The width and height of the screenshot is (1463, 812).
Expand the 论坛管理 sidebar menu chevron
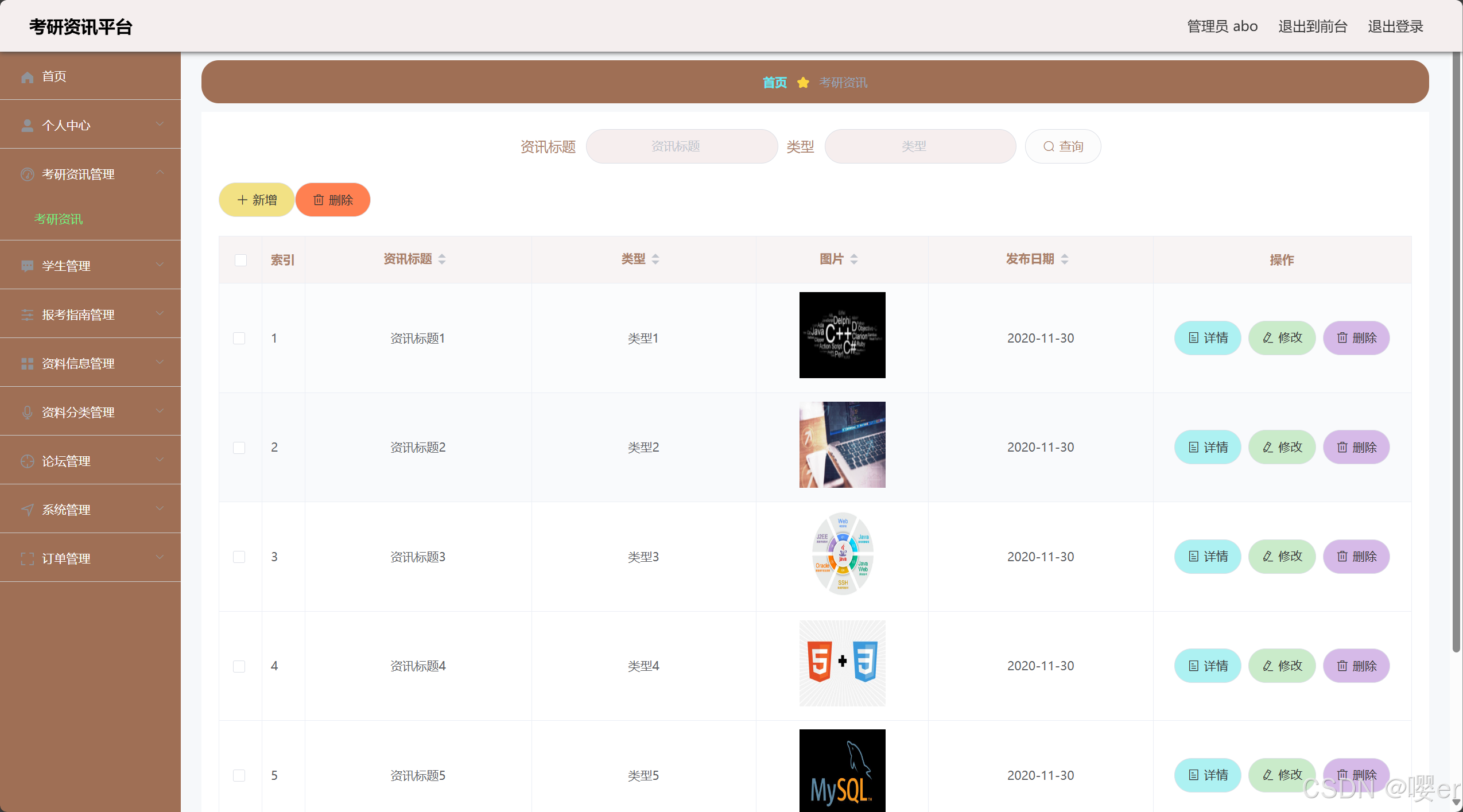[x=160, y=460]
